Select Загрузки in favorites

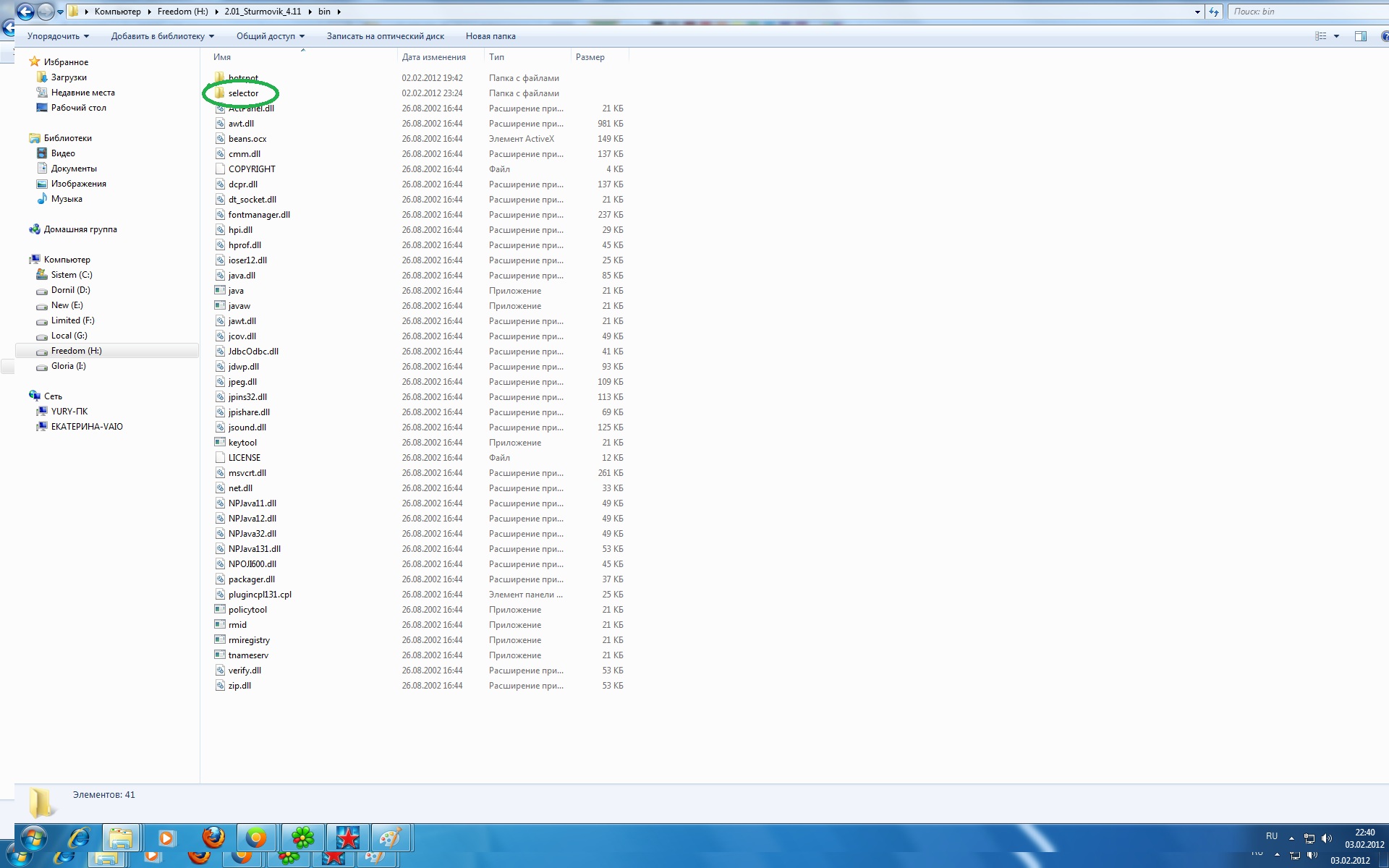(x=69, y=77)
